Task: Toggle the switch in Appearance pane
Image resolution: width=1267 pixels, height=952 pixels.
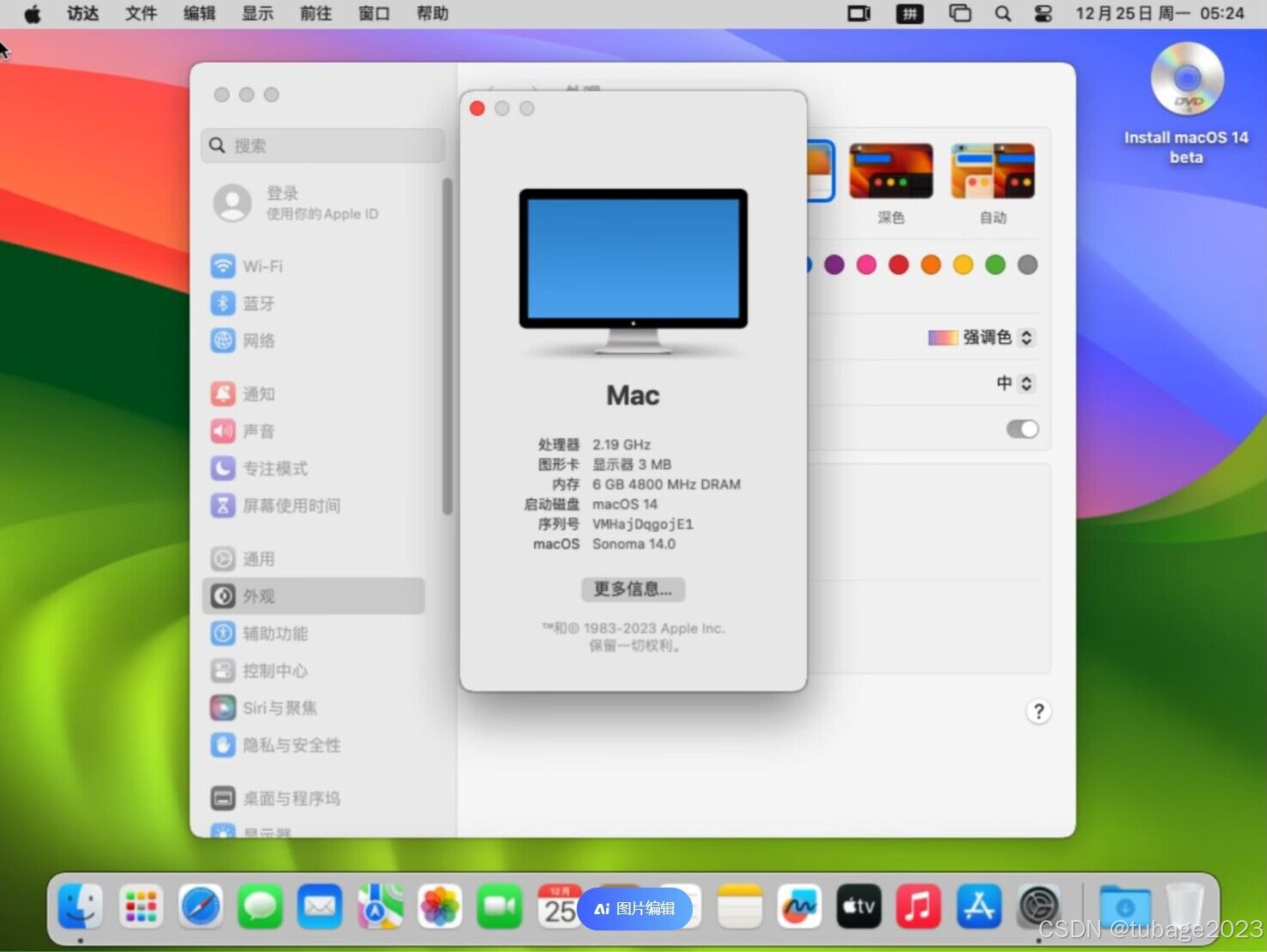Action: pyautogui.click(x=1022, y=429)
